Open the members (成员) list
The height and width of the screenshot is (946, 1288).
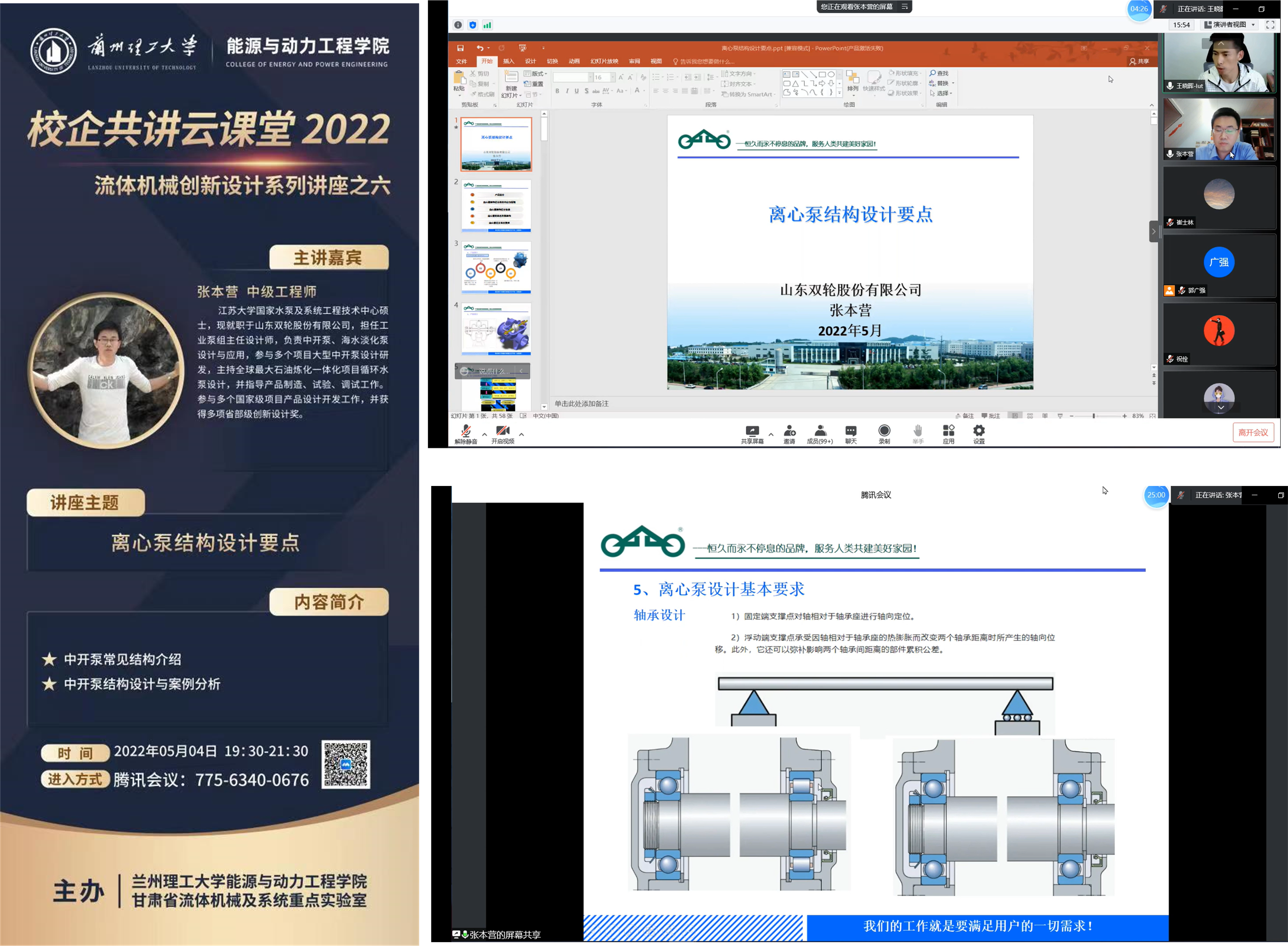pos(820,431)
